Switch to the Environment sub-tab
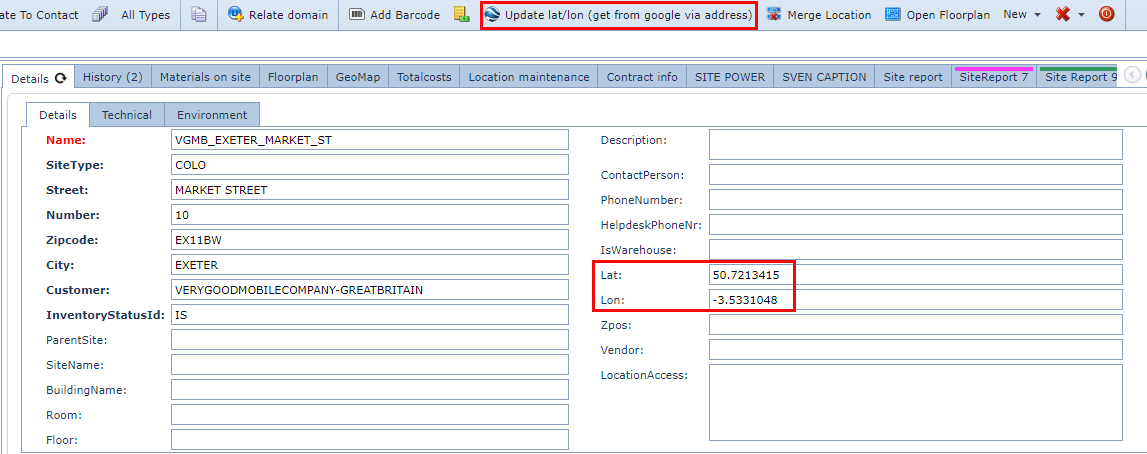The height and width of the screenshot is (454, 1147). 212,115
